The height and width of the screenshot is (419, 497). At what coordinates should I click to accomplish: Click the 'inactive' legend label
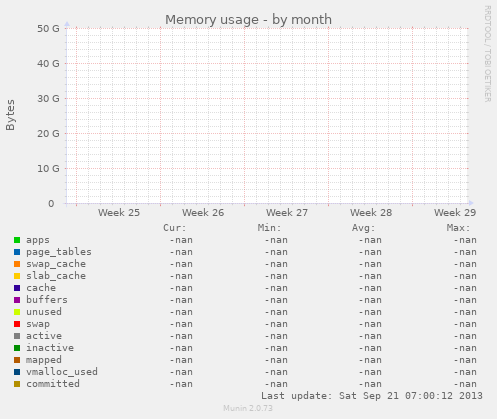[x=50, y=348]
